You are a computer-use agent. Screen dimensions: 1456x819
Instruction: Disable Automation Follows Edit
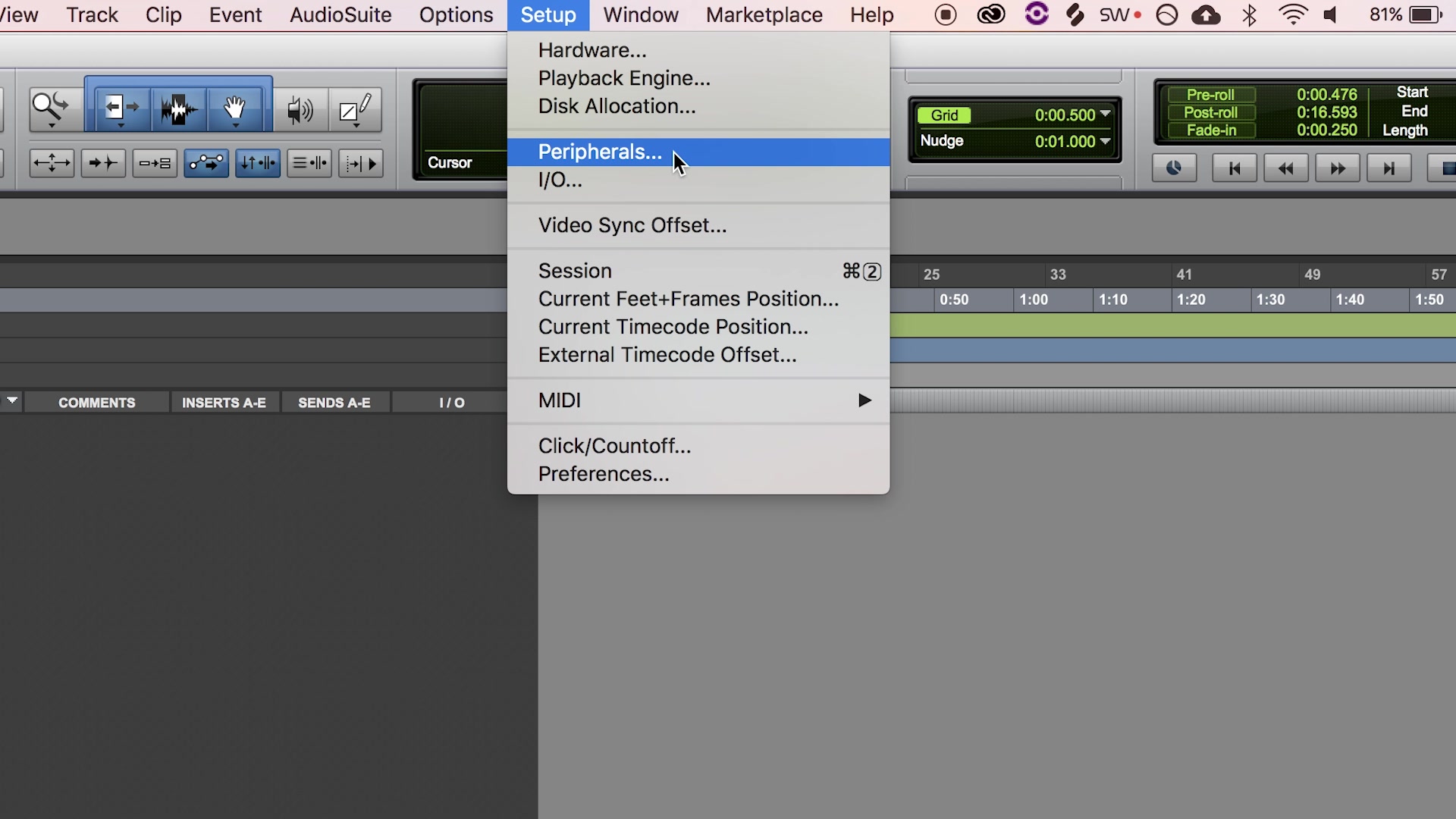click(206, 163)
